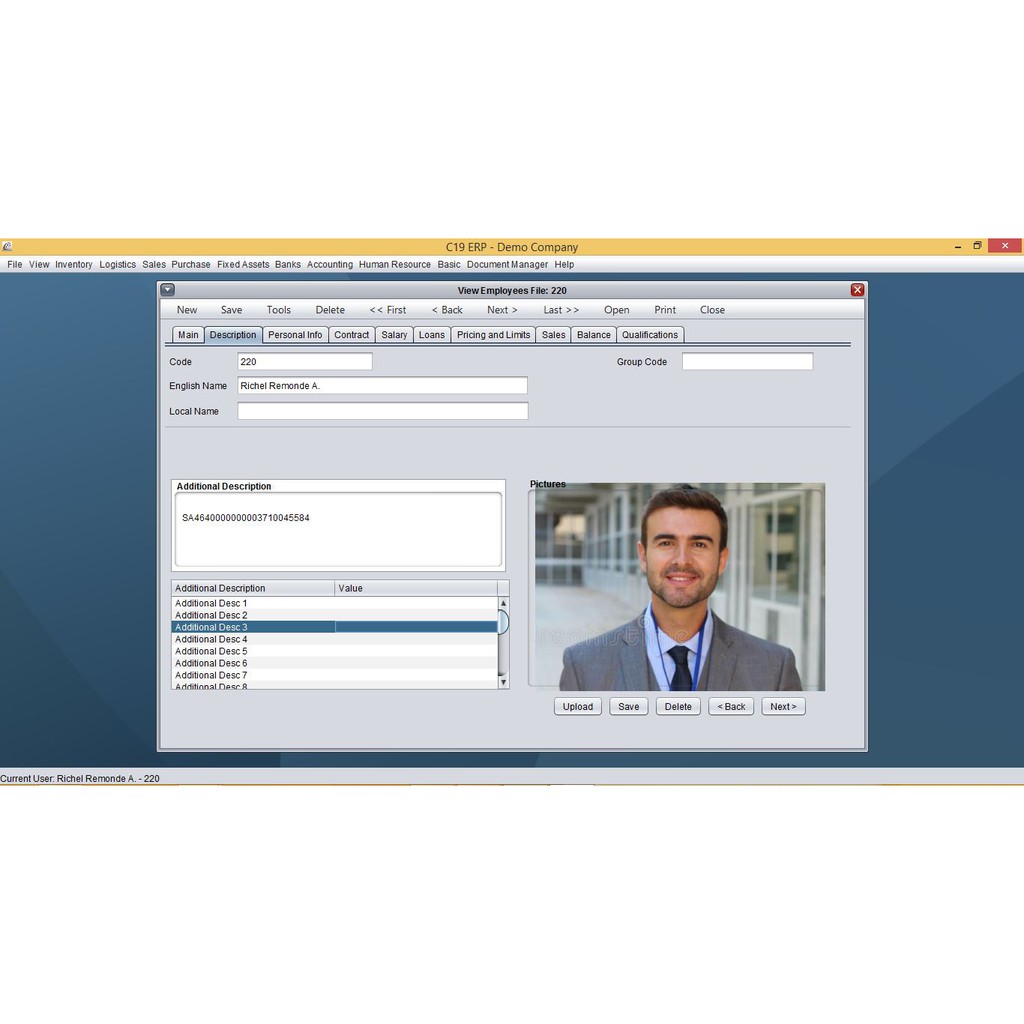
Task: Switch to the Salary tab
Action: 394,335
